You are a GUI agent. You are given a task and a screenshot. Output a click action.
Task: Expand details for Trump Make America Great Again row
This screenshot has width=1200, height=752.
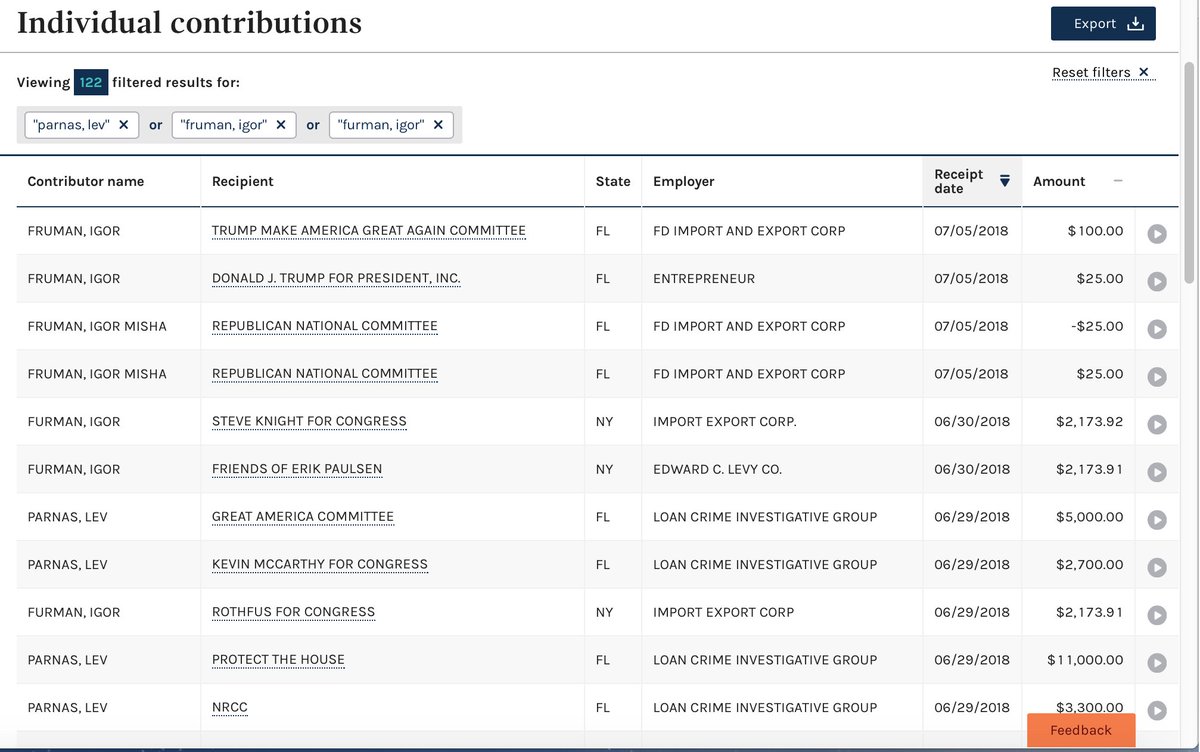point(1157,234)
